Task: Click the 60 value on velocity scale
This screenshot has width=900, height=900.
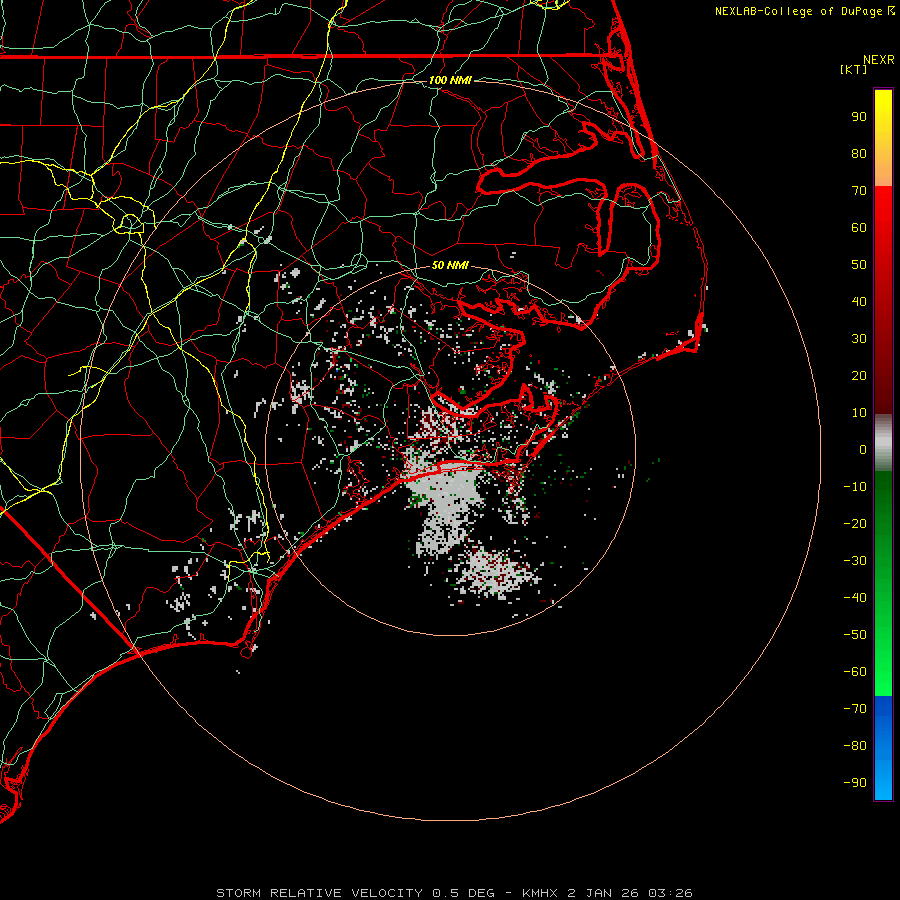Action: (x=859, y=228)
